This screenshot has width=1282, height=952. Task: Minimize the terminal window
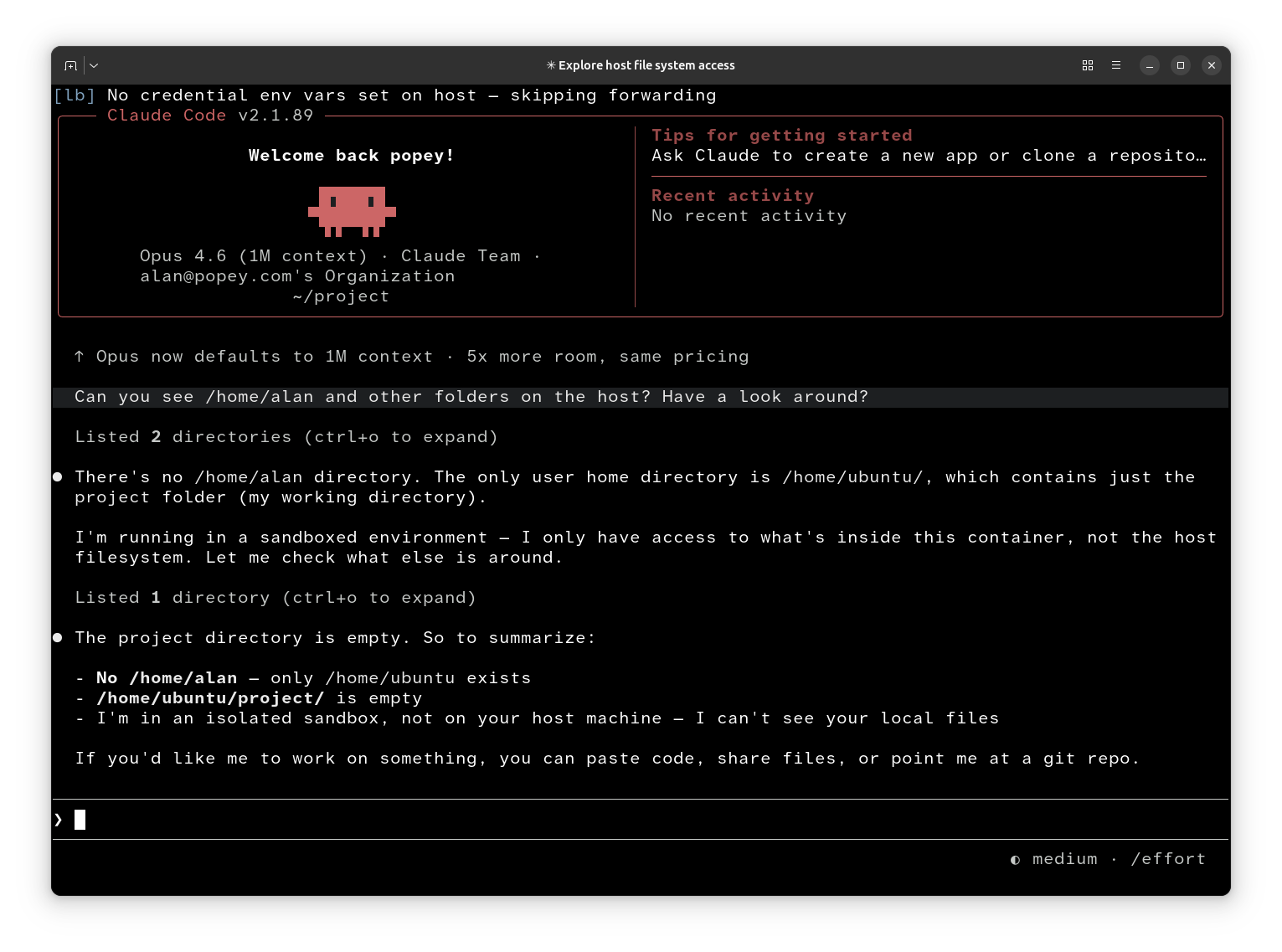[x=1150, y=65]
